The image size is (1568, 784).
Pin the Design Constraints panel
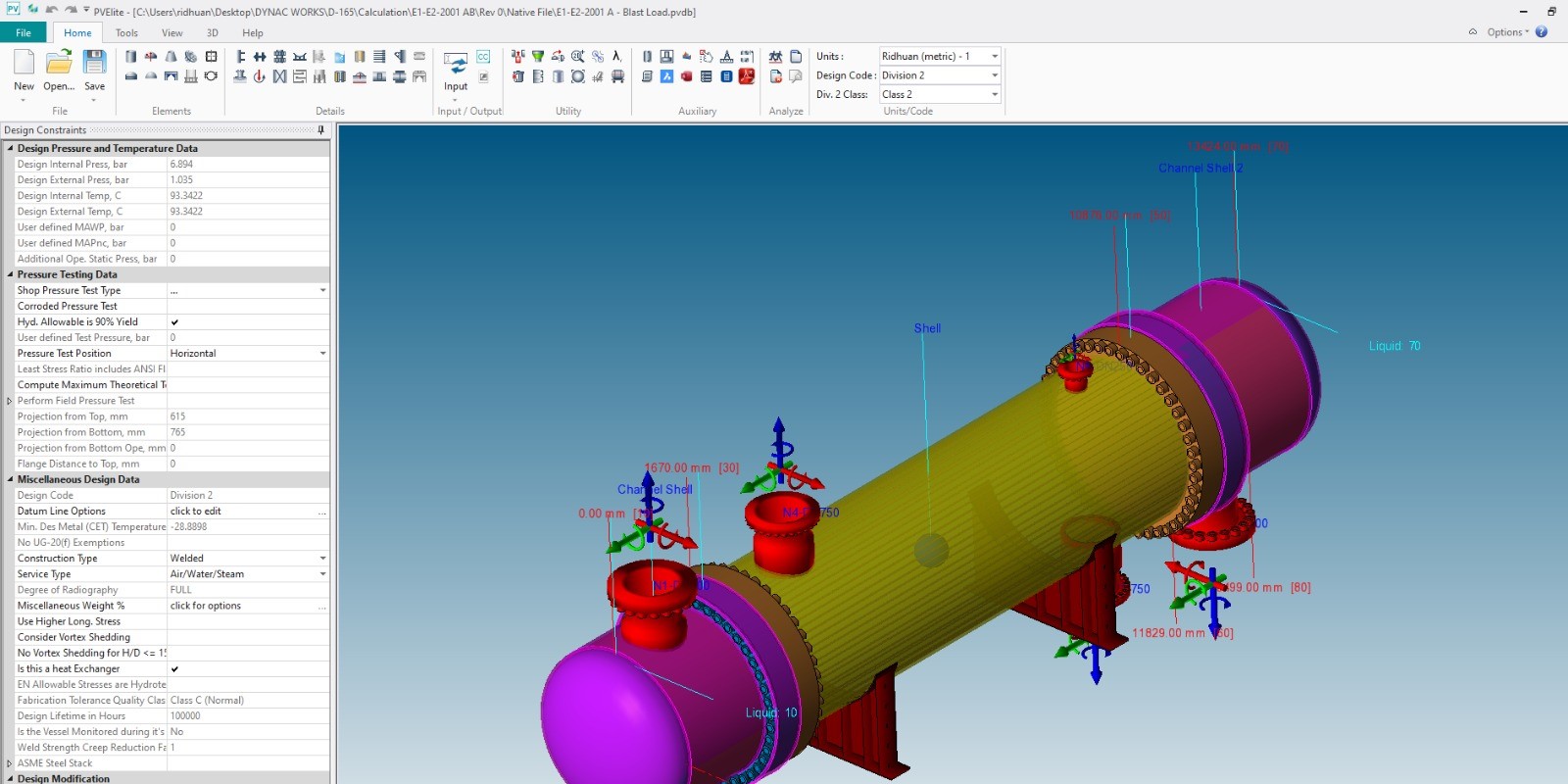pos(320,129)
